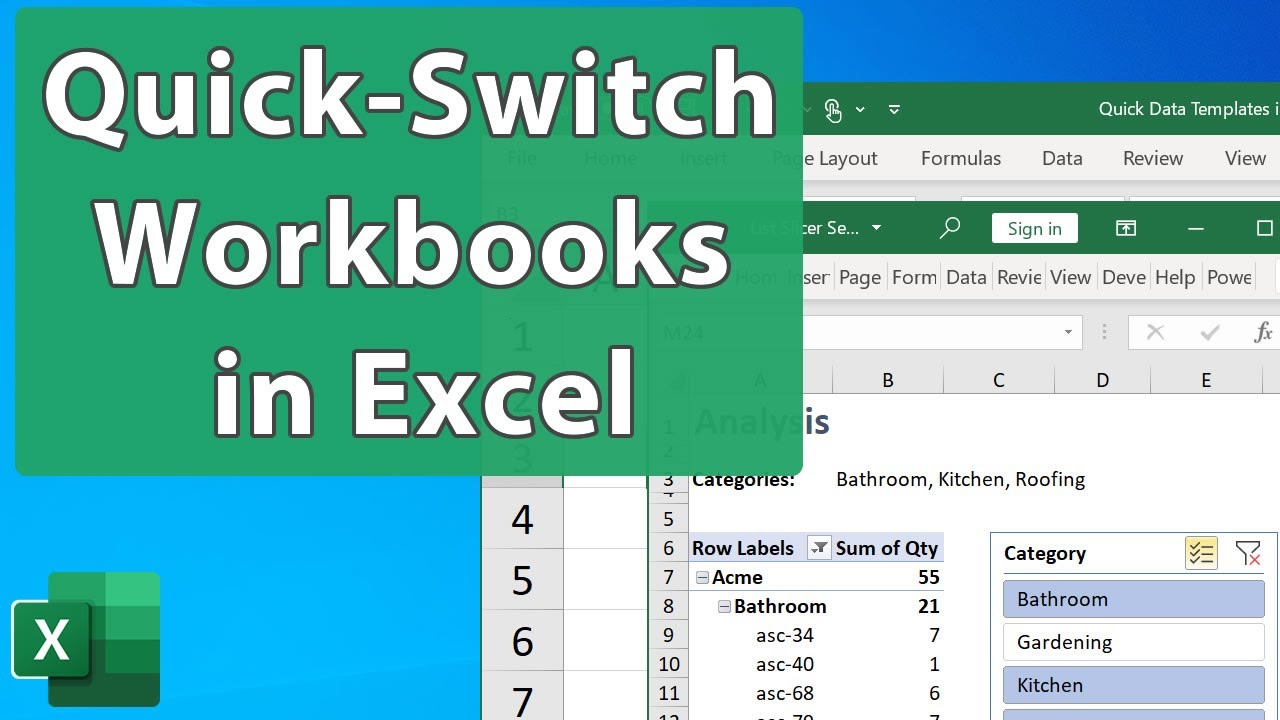Open the Data tab in the front slicer window
1280x720 pixels.
pos(966,277)
